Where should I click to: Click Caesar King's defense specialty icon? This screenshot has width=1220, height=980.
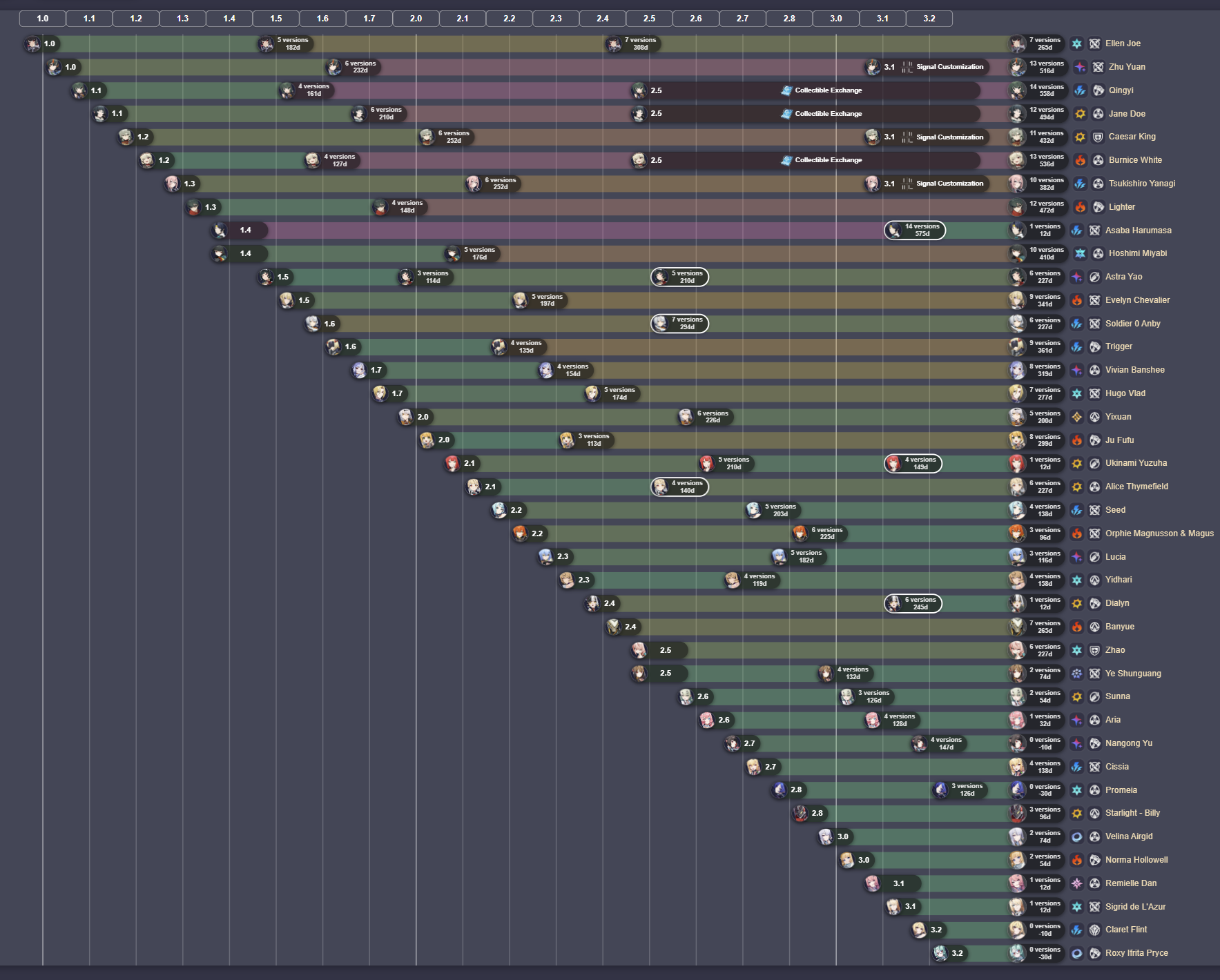[x=1098, y=137]
